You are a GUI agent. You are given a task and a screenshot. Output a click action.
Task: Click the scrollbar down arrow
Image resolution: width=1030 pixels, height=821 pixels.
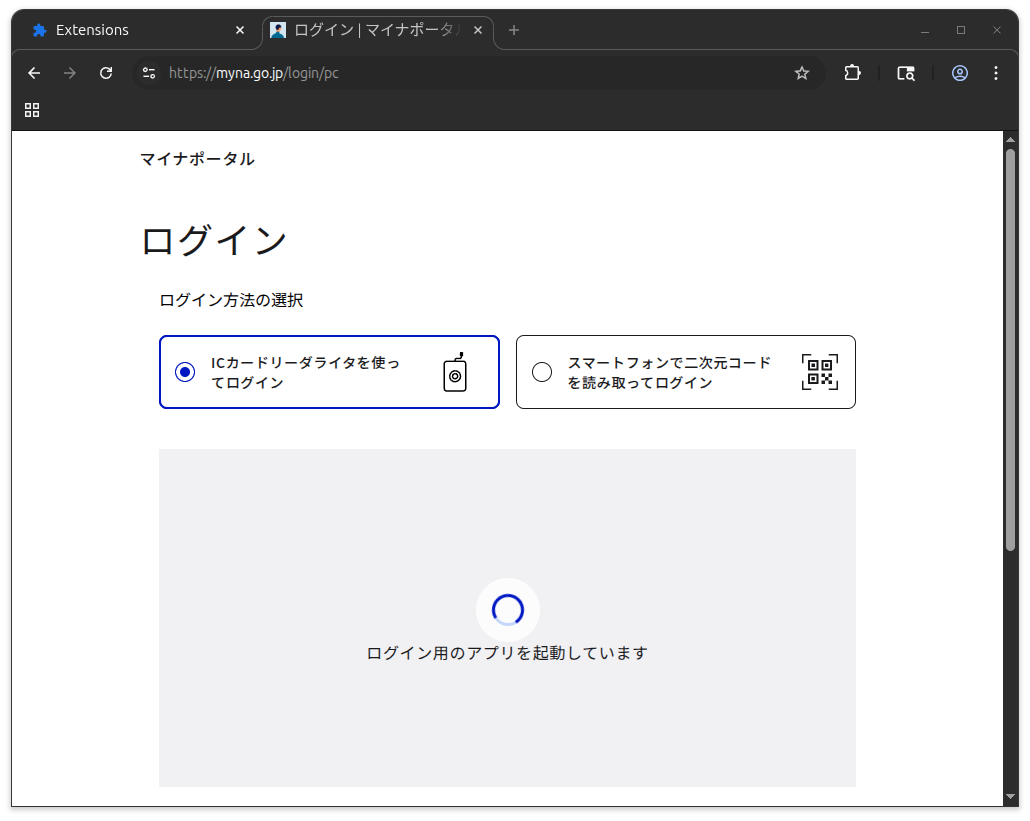pos(1010,796)
